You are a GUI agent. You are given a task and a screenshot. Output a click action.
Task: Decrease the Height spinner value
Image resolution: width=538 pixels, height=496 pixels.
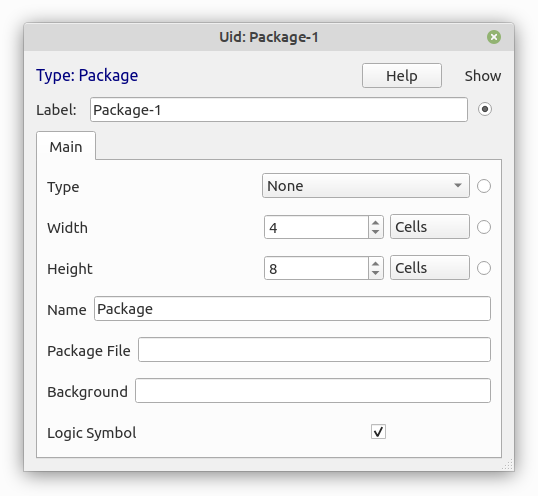[376, 273]
